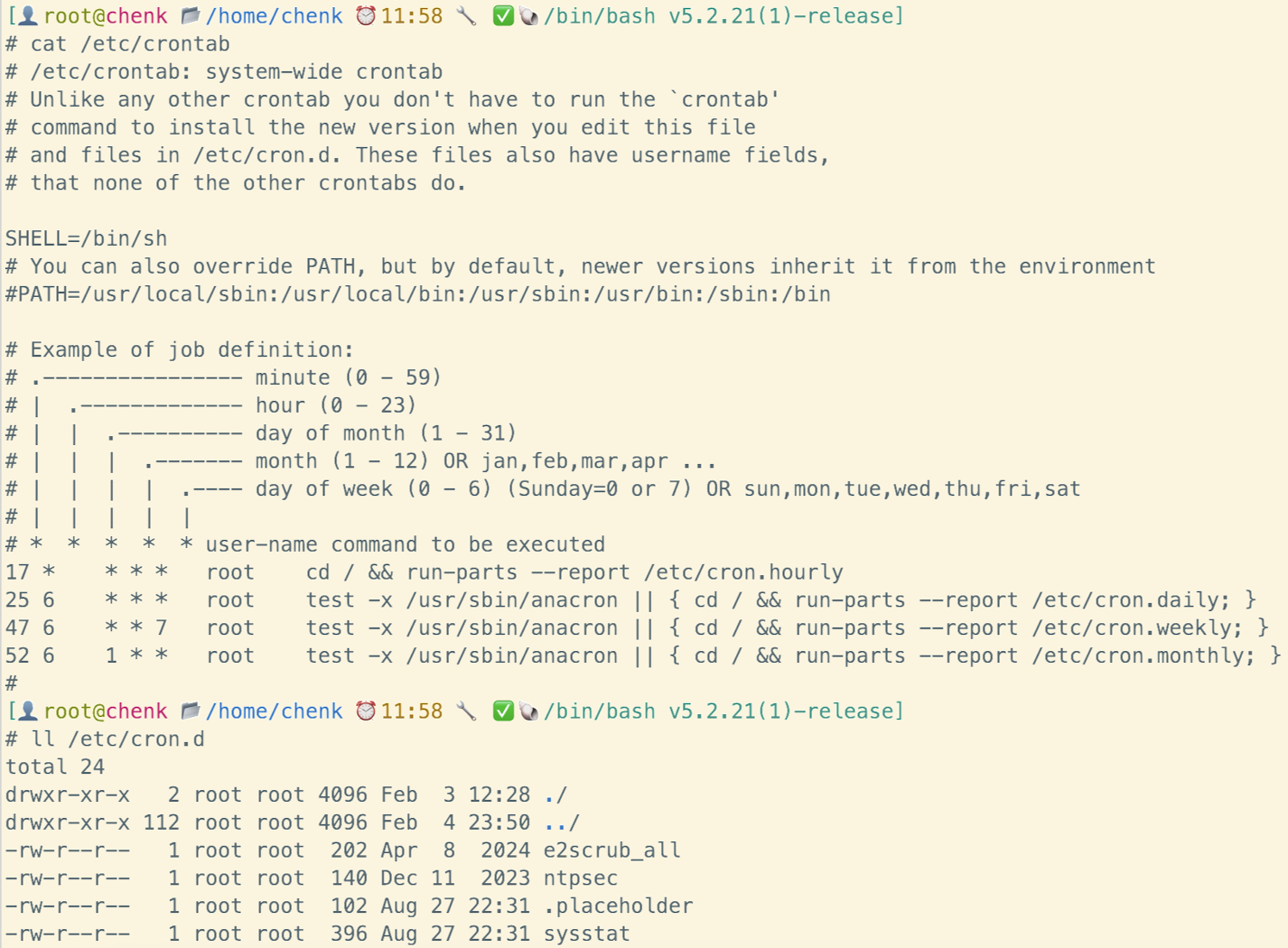Viewport: 1288px width, 948px height.
Task: Click the alarm clock icon in the first prompt line
Action: (x=366, y=16)
